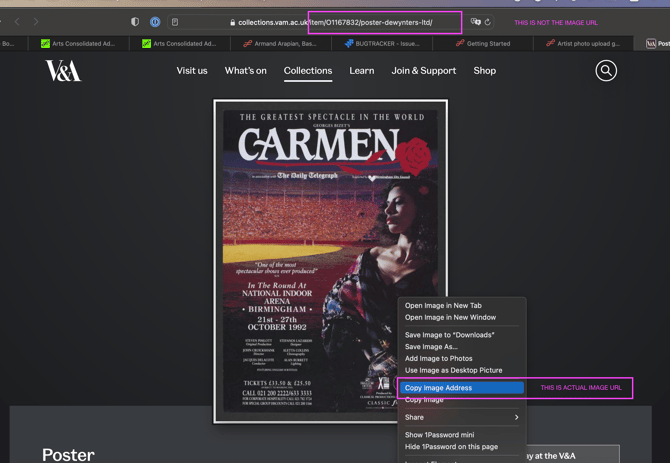Screen dimensions: 670x463
Task: Open second Arts Consolidated Ad bookmark
Action: [x=179, y=44]
